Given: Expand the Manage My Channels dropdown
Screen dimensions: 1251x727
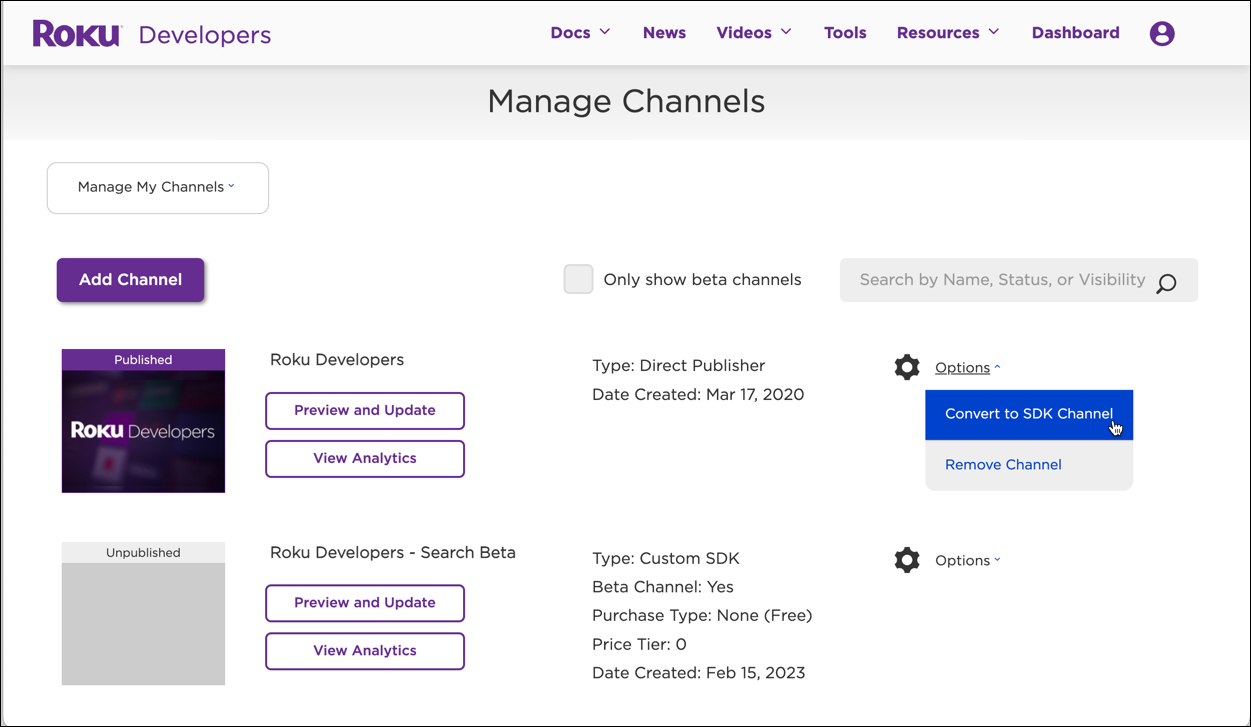Looking at the screenshot, I should coord(157,187).
